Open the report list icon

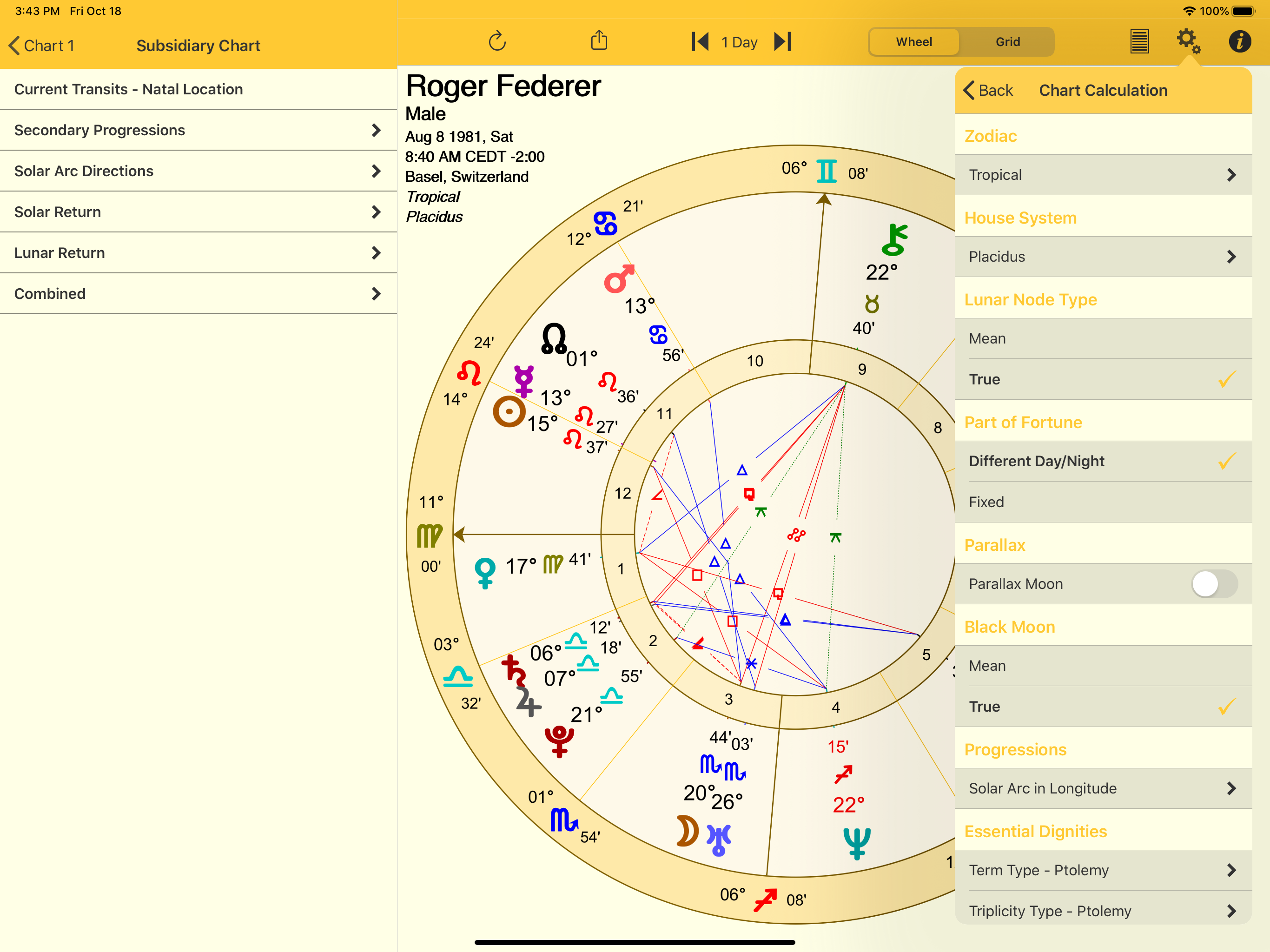click(1139, 41)
